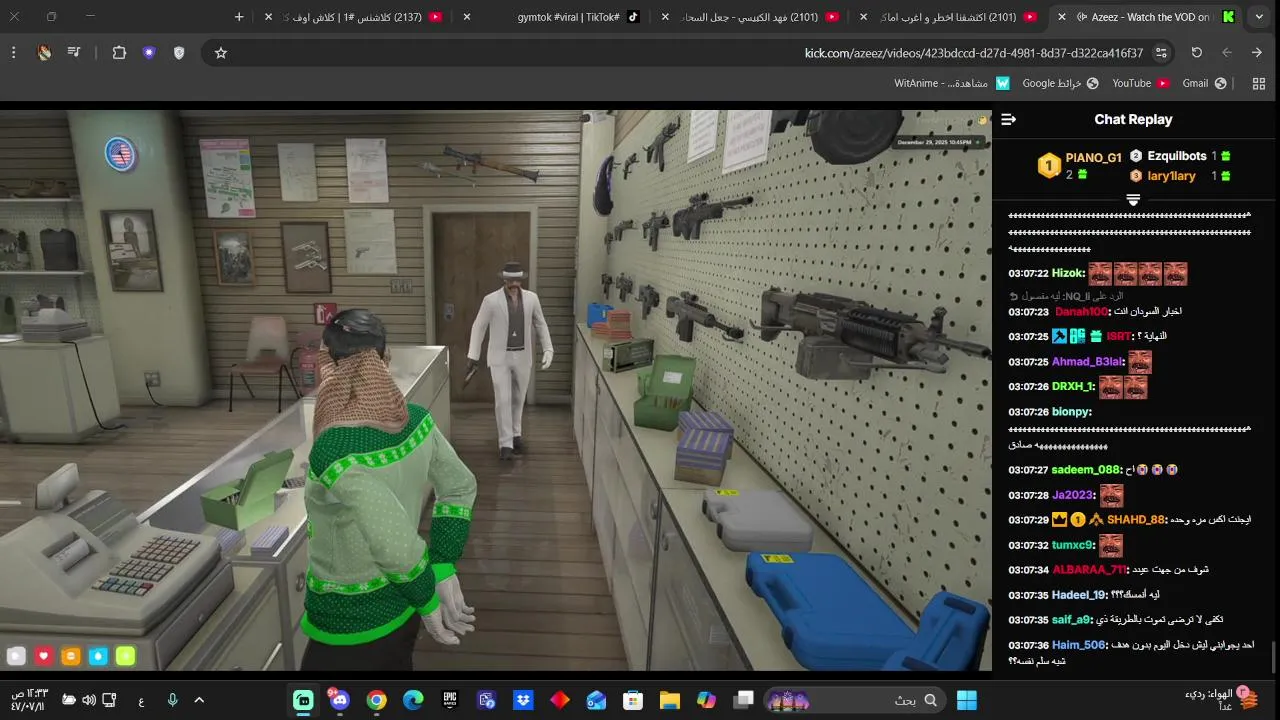
Task: Open the Gmail bookmark
Action: click(x=1204, y=83)
